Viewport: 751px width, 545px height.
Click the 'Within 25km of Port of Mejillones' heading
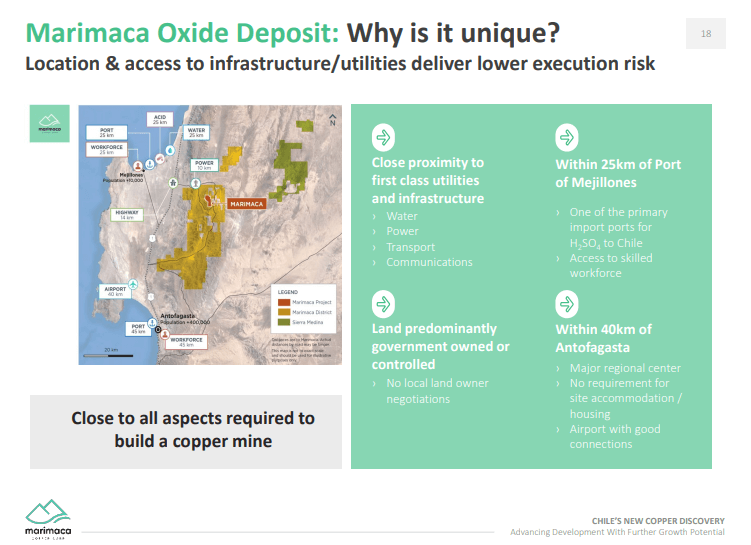(618, 173)
